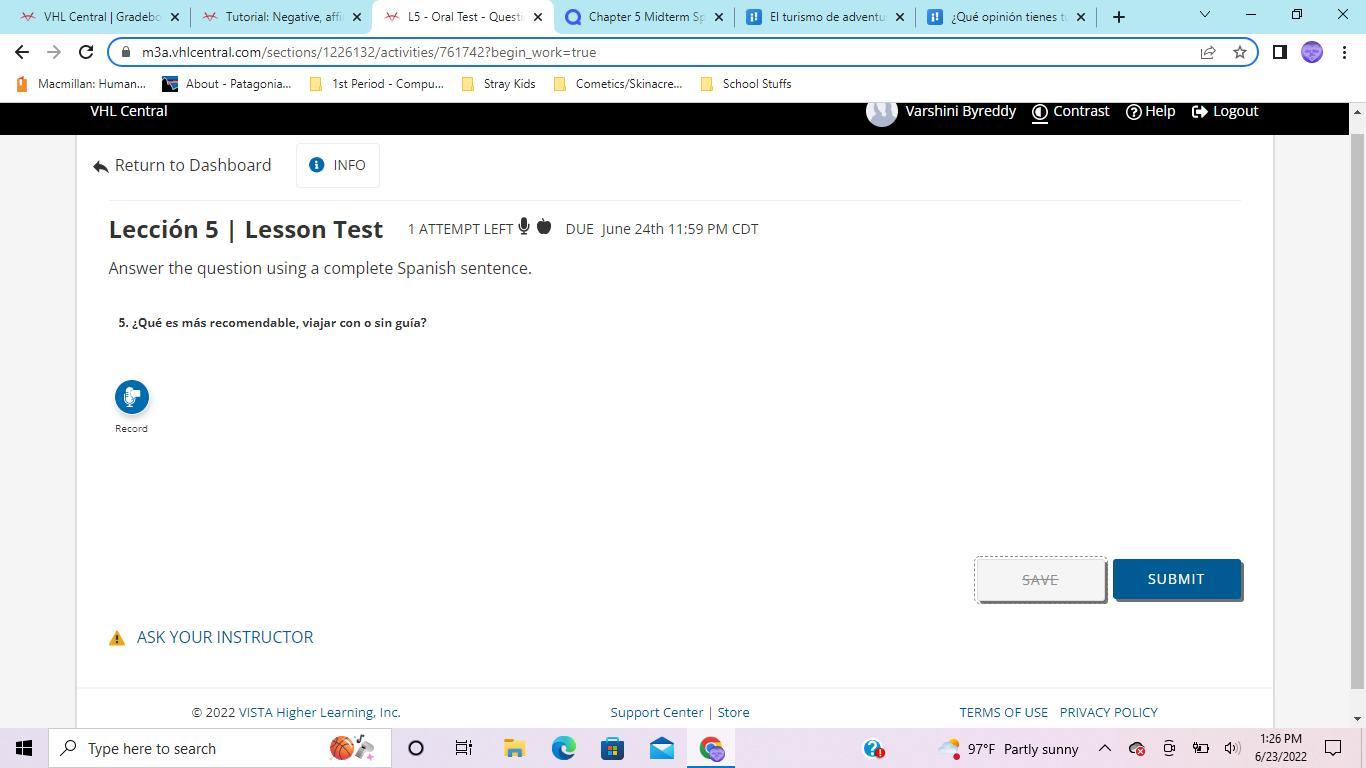This screenshot has width=1366, height=768.
Task: Open Mail app from taskbar
Action: click(x=662, y=748)
